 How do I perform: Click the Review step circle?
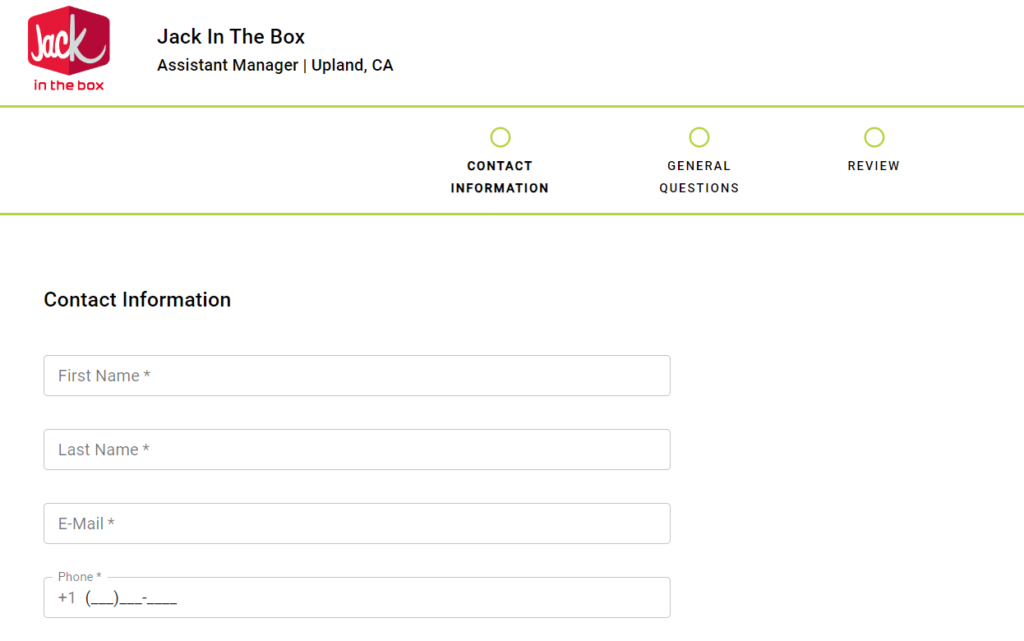(x=874, y=137)
